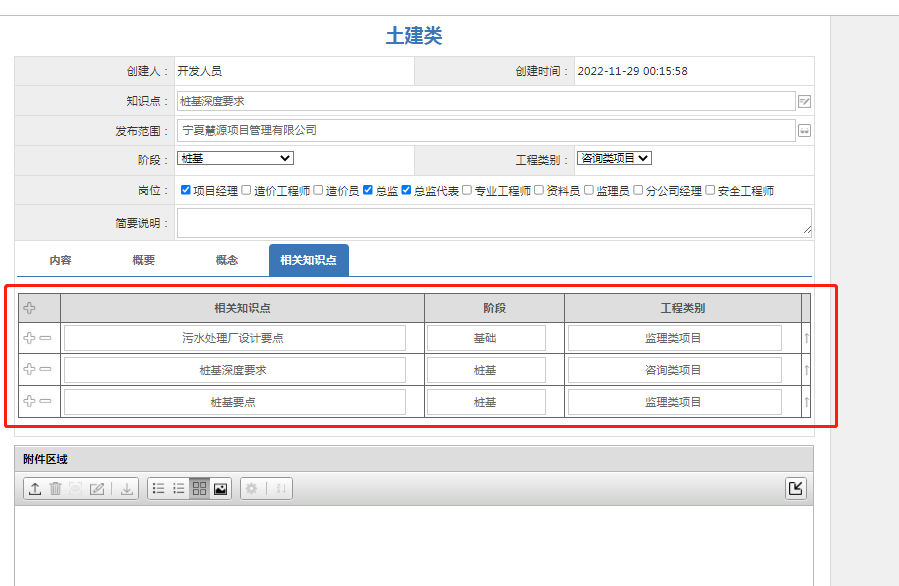Click the upload attachment icon

35,489
